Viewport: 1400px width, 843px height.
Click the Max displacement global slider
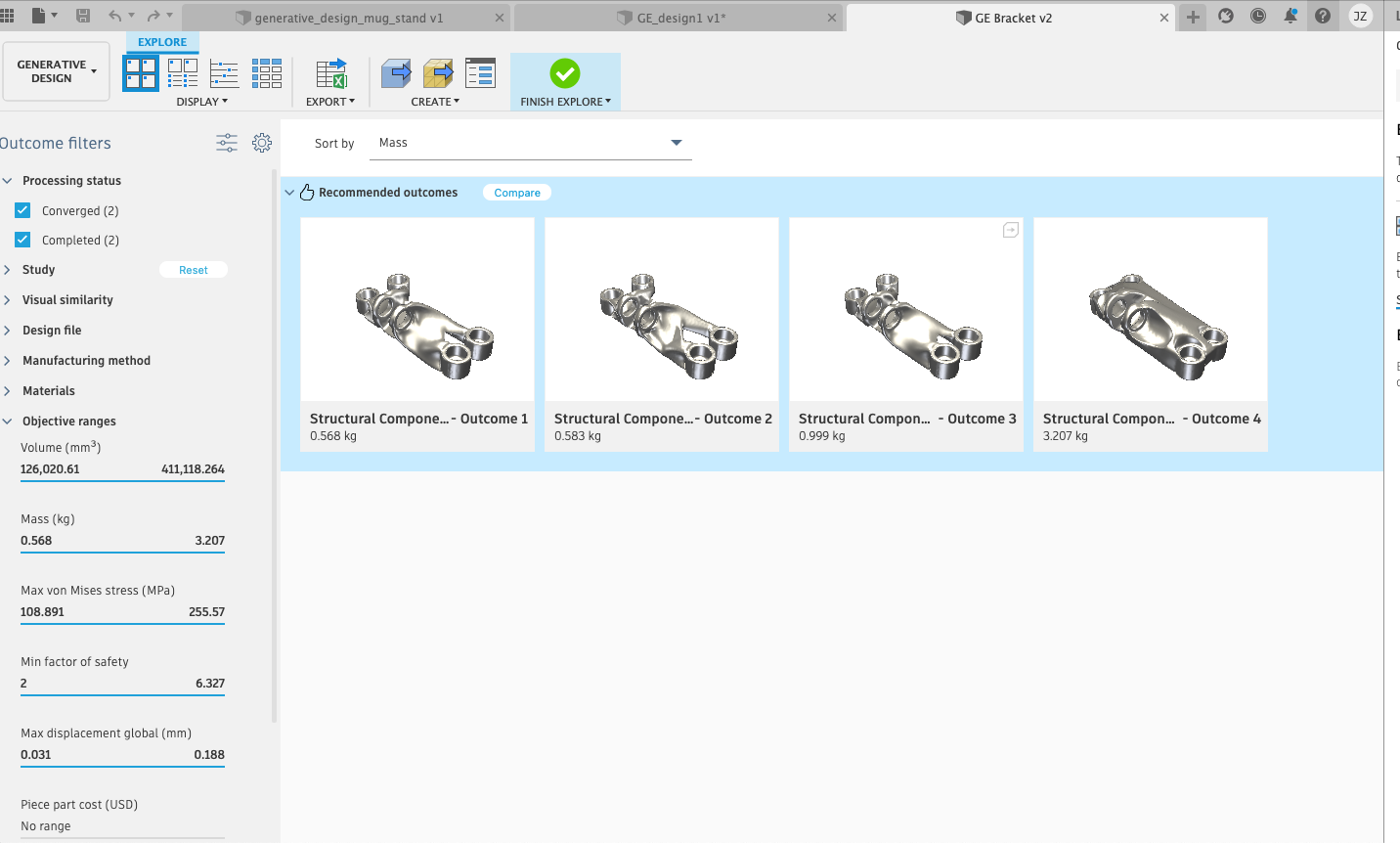tap(122, 766)
